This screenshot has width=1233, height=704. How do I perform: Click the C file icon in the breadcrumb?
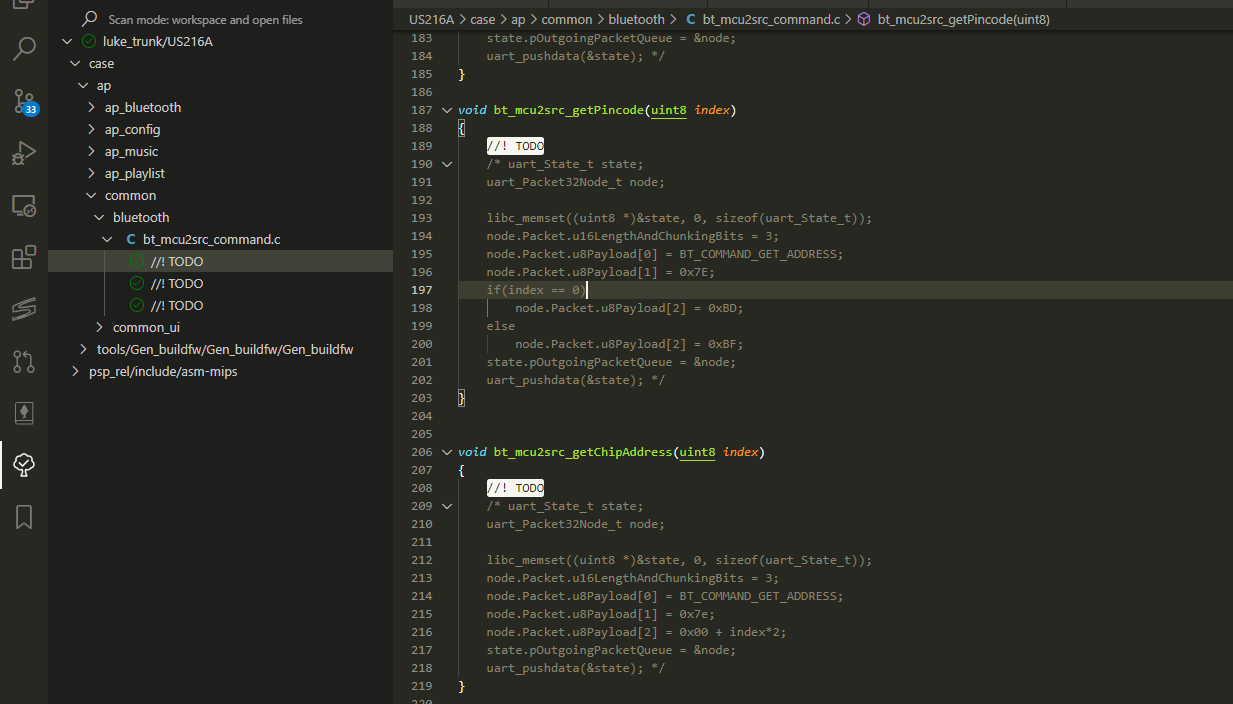[691, 19]
